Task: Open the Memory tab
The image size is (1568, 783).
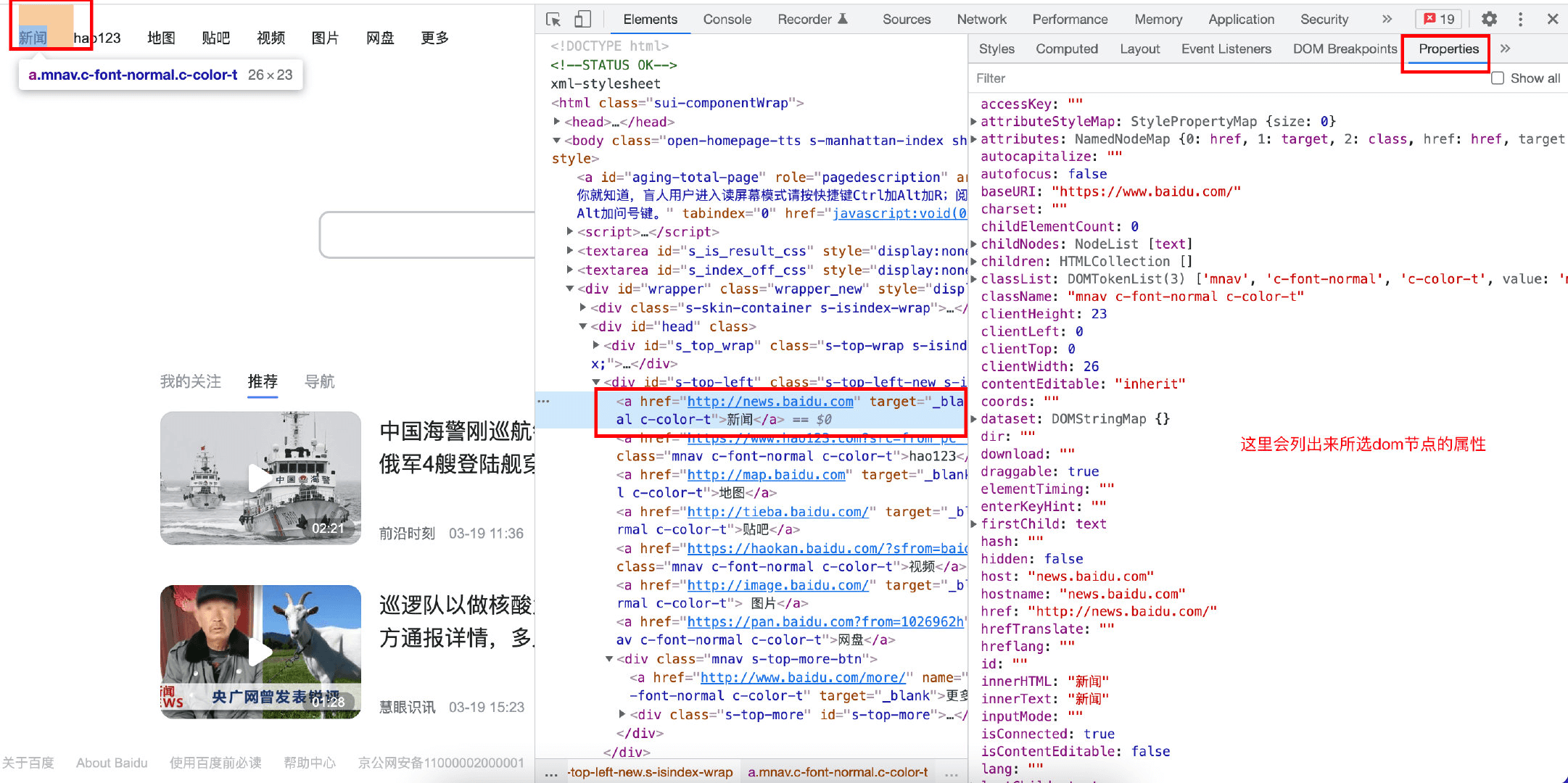Action: point(1158,20)
